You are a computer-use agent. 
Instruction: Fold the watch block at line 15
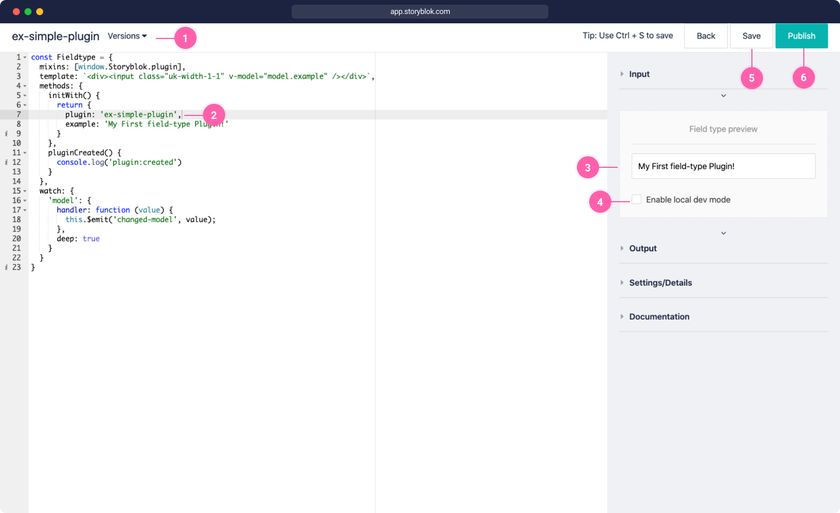pyautogui.click(x=25, y=191)
